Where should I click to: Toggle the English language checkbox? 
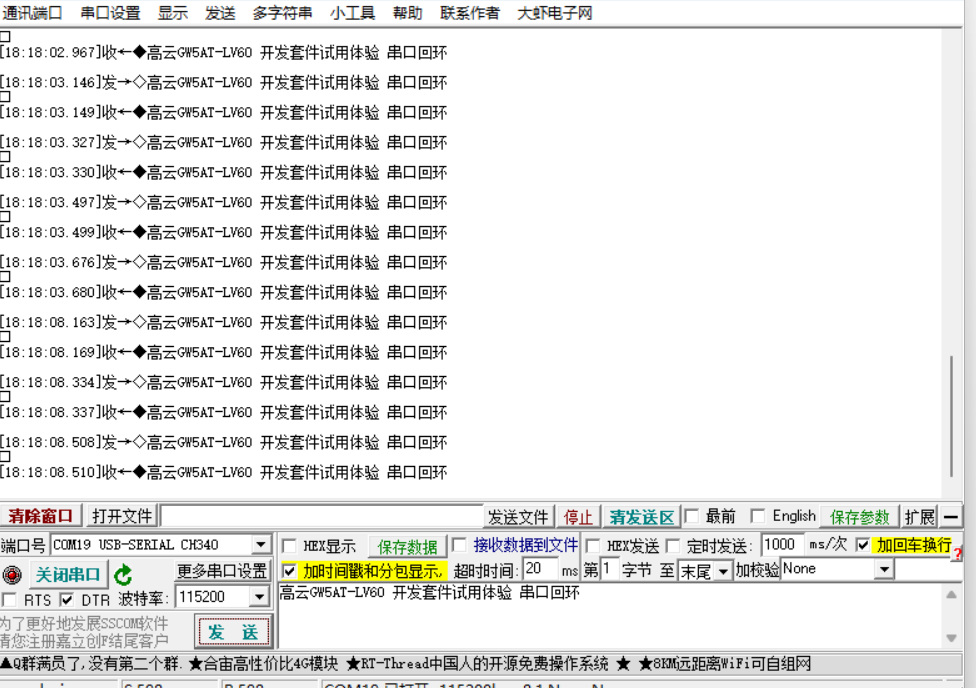(758, 516)
